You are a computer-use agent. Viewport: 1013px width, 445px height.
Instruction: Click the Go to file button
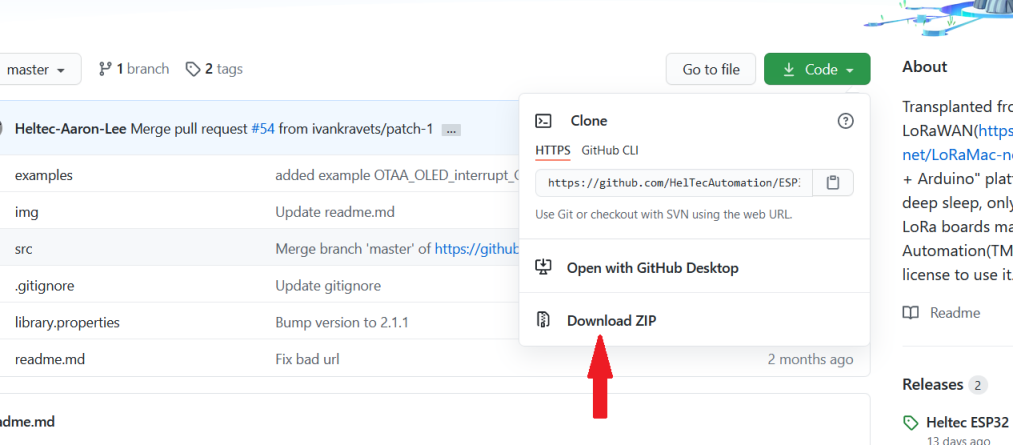pos(711,69)
